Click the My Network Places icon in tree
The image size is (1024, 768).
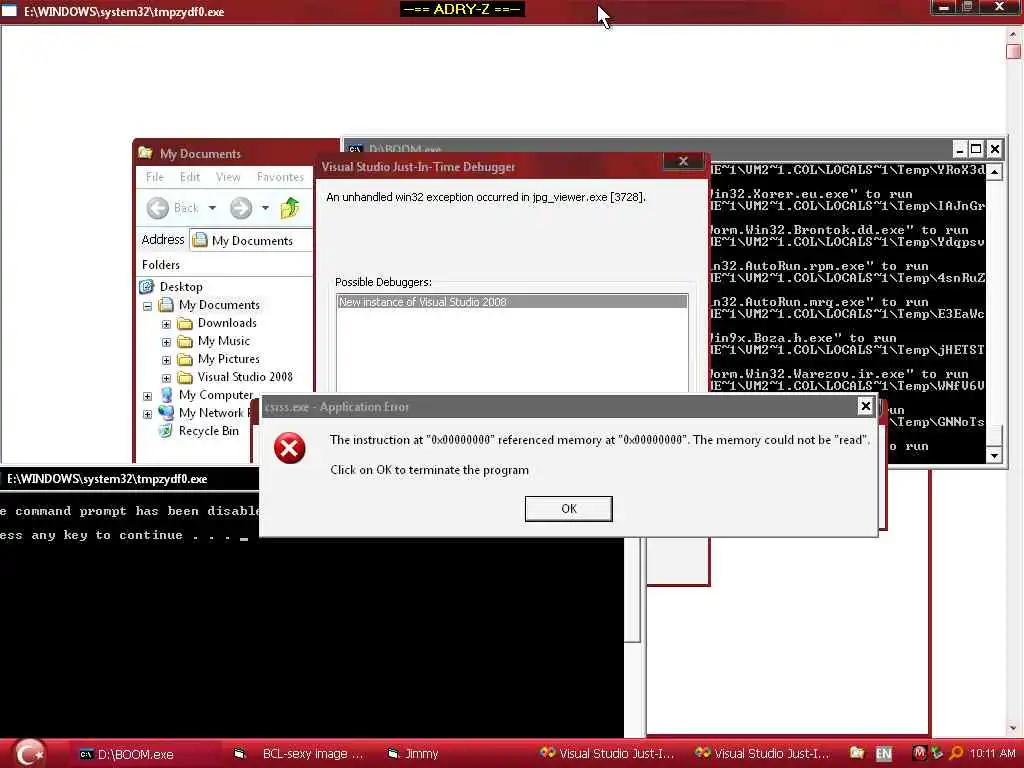pos(167,413)
